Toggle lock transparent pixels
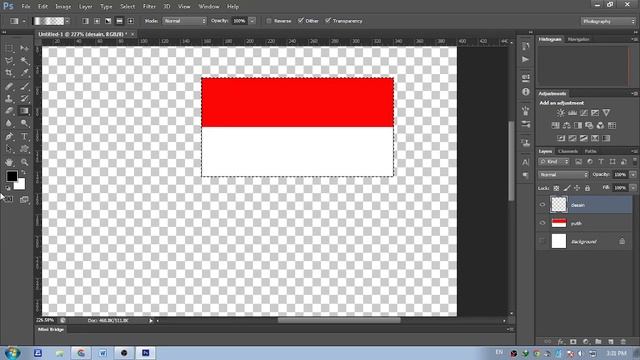Viewport: 640px width, 360px height. (x=556, y=188)
